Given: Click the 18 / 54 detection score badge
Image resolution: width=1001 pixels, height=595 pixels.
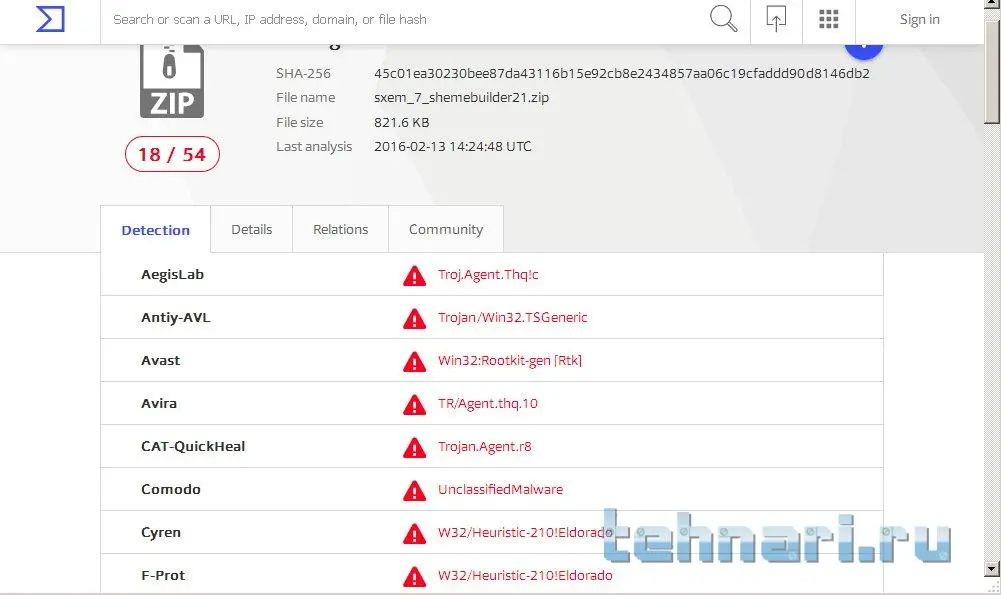Looking at the screenshot, I should (172, 154).
